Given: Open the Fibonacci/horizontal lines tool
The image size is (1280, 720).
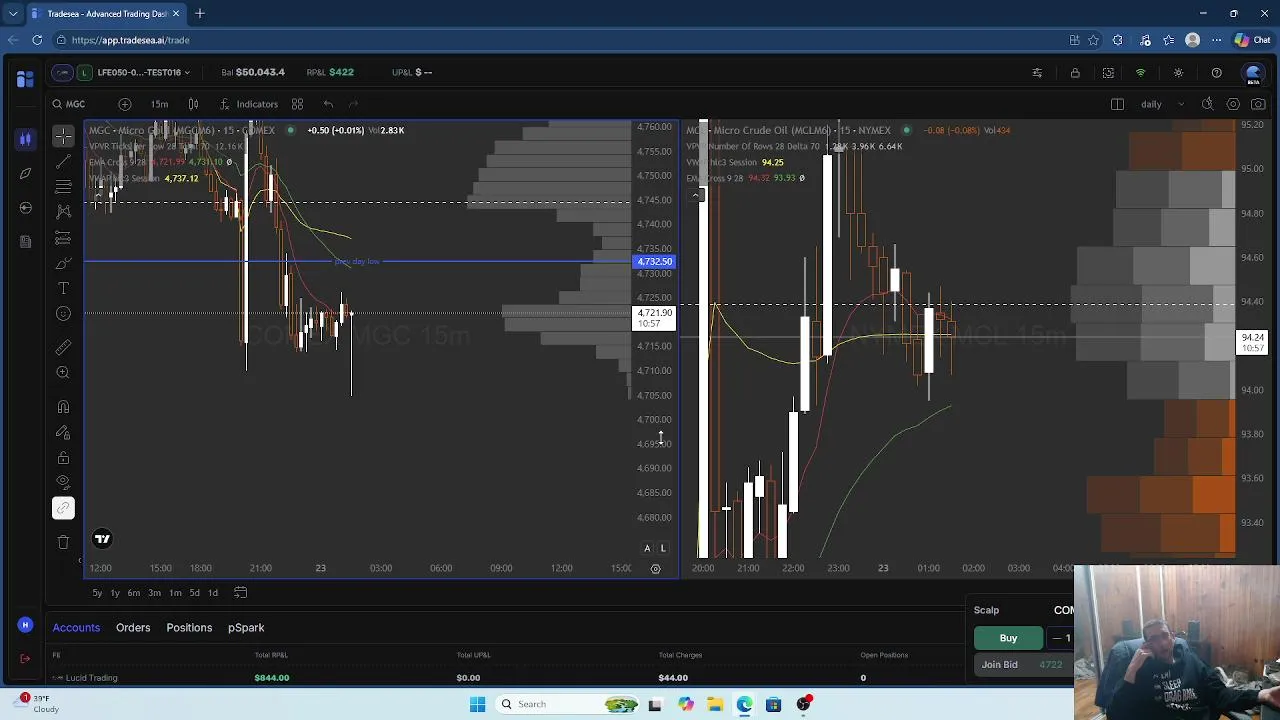Looking at the screenshot, I should 63,186.
